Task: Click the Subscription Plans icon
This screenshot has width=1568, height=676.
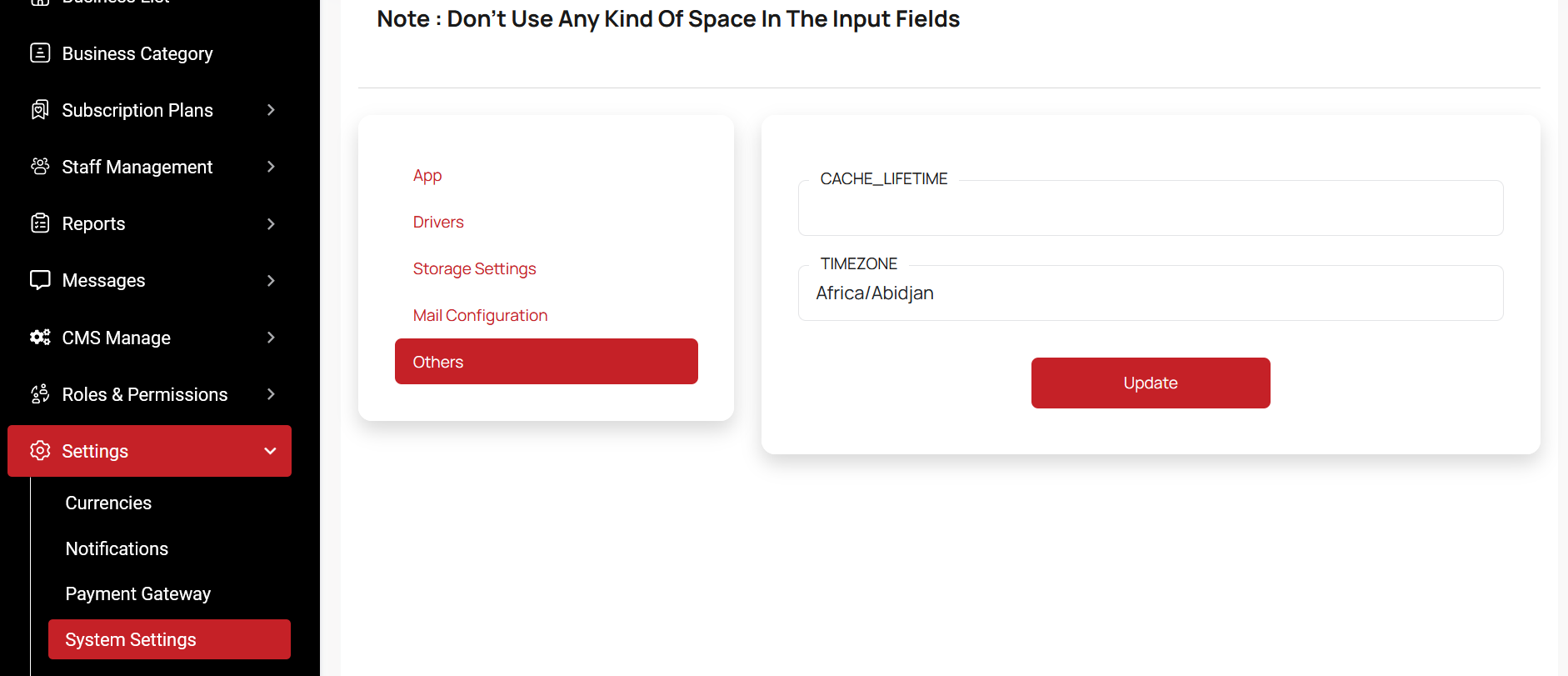Action: [40, 110]
